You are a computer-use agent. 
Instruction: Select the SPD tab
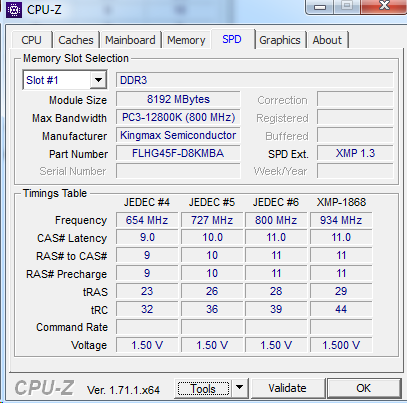pos(232,39)
